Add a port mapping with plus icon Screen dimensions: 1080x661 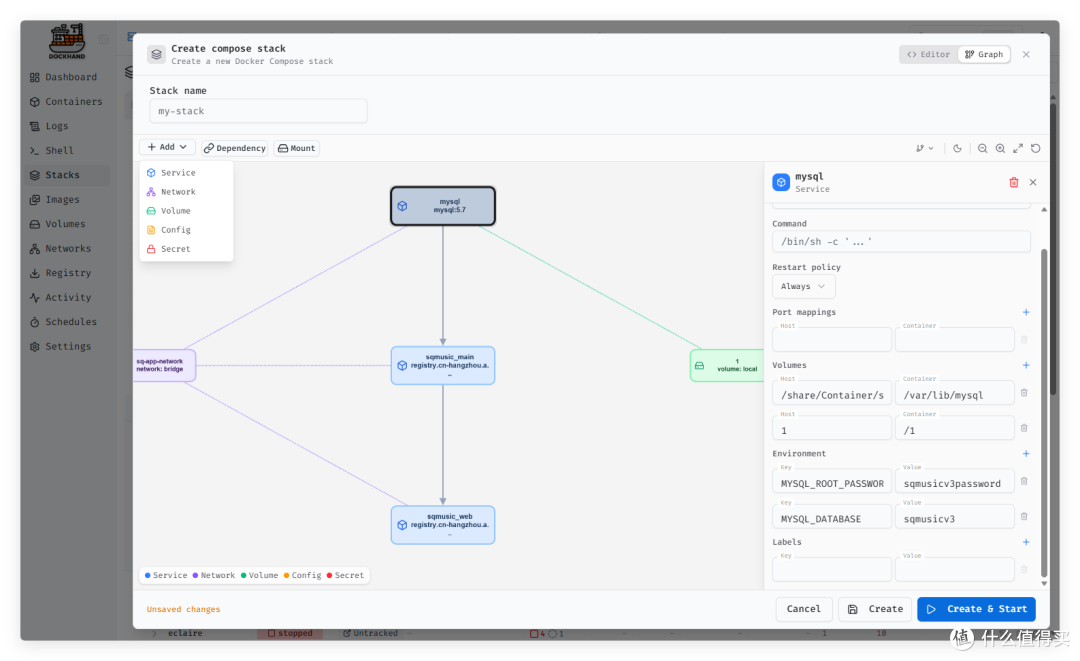(x=1026, y=312)
